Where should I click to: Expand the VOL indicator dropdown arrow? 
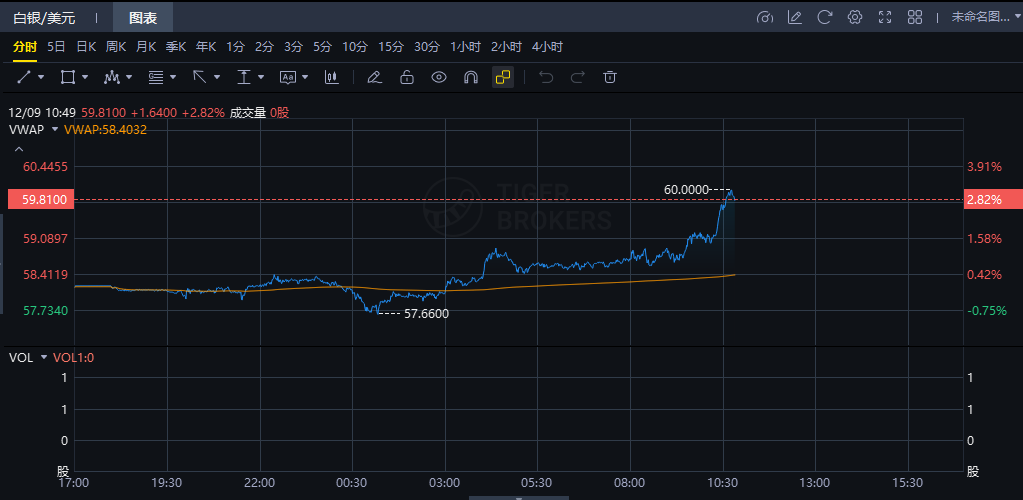coord(44,357)
